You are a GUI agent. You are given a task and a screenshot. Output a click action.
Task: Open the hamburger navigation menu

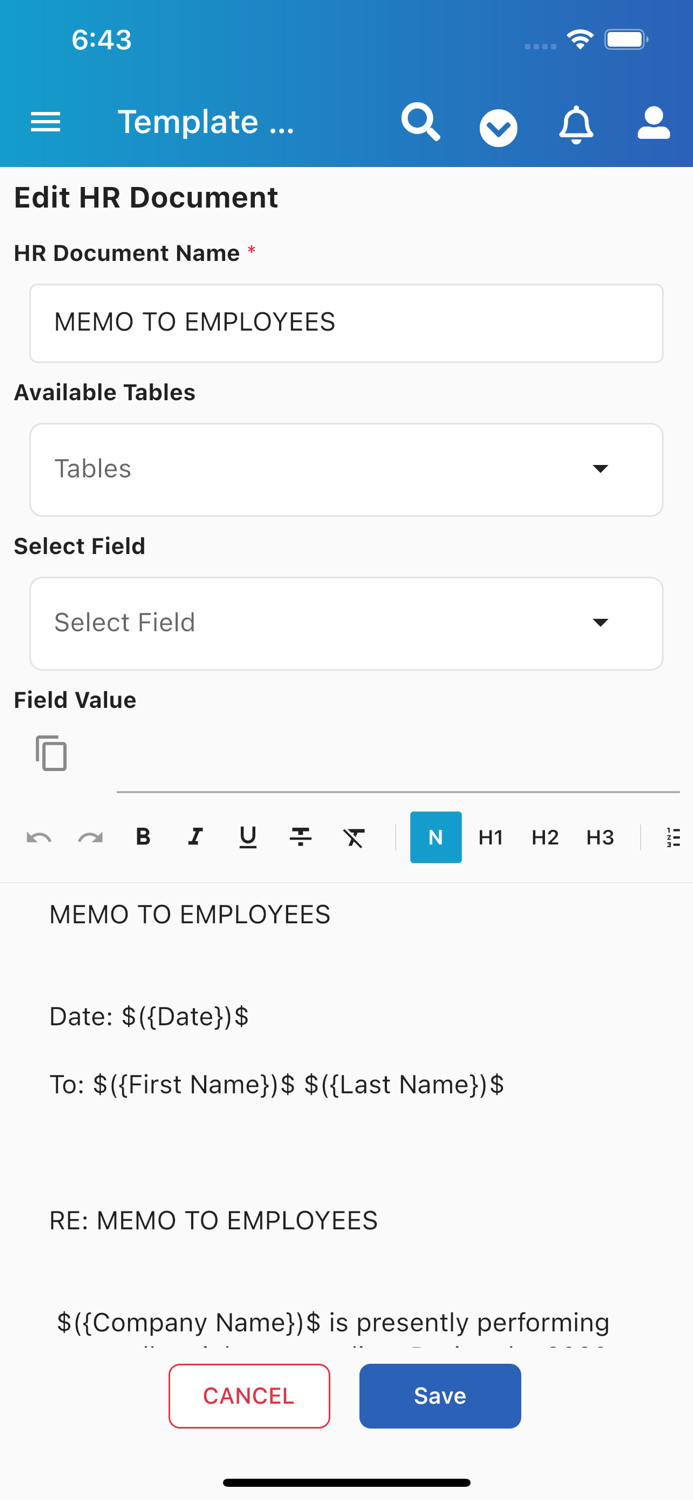tap(45, 121)
